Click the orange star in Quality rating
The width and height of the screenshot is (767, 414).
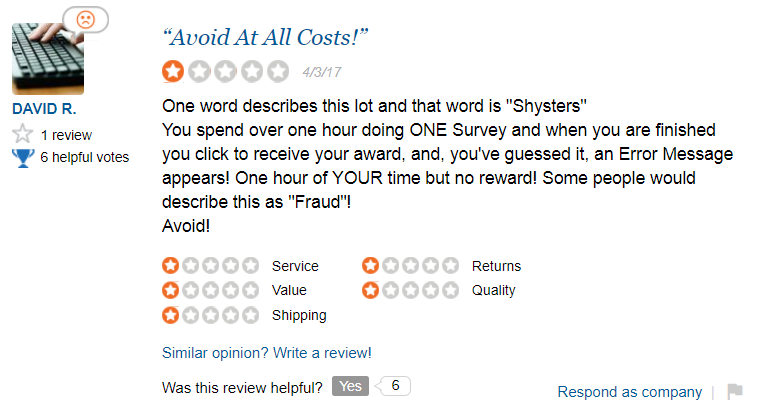coord(370,290)
